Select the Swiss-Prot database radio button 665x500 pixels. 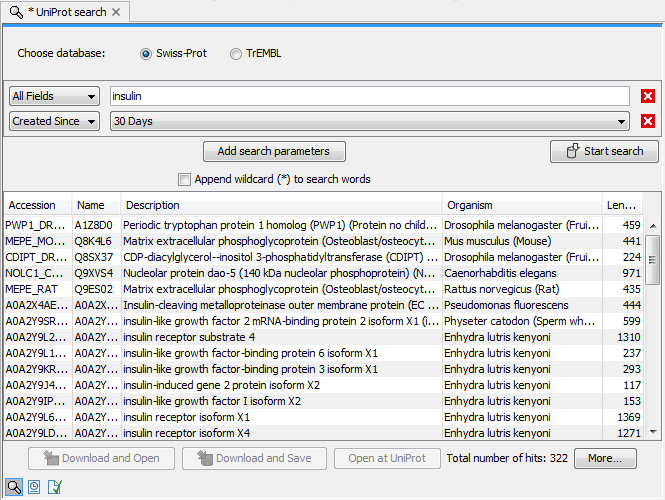[x=146, y=54]
